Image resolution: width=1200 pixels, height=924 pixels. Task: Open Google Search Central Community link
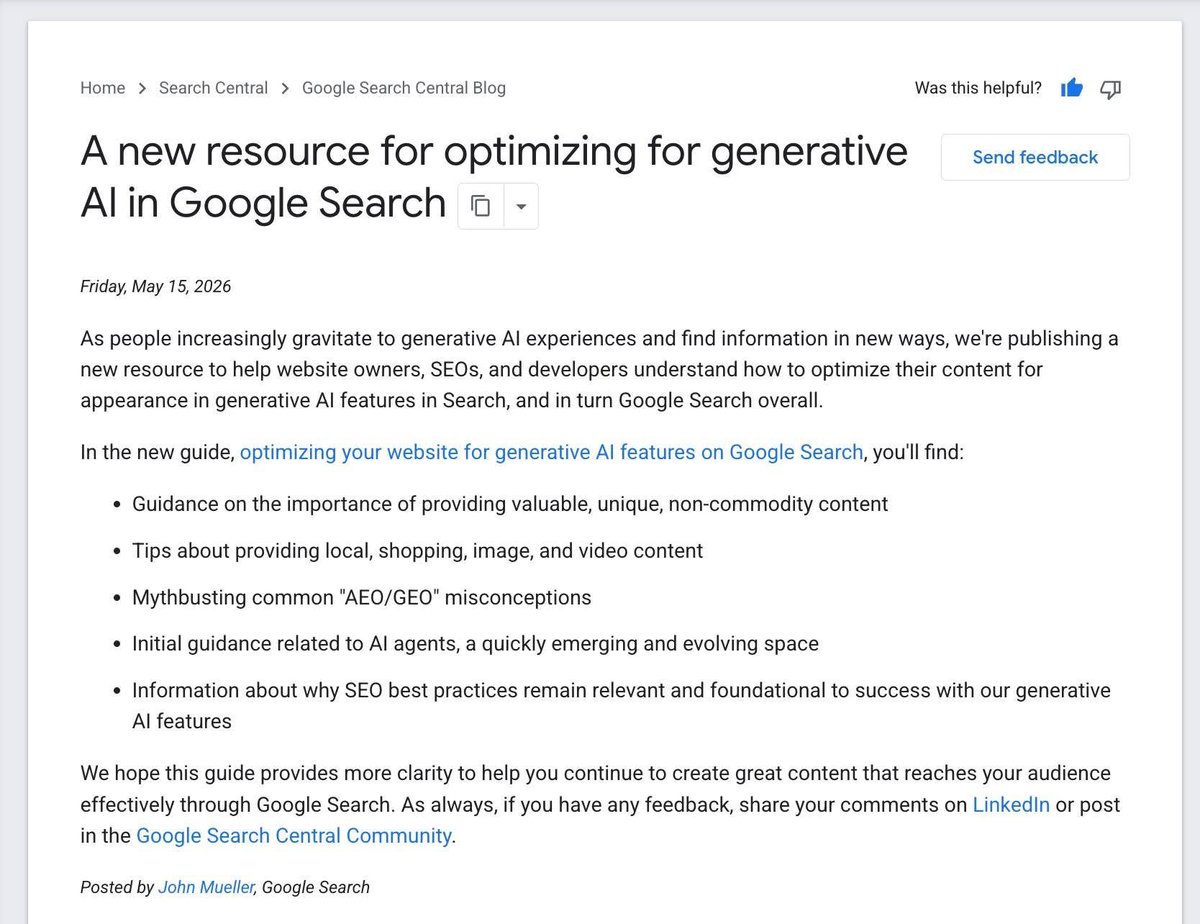coord(294,836)
